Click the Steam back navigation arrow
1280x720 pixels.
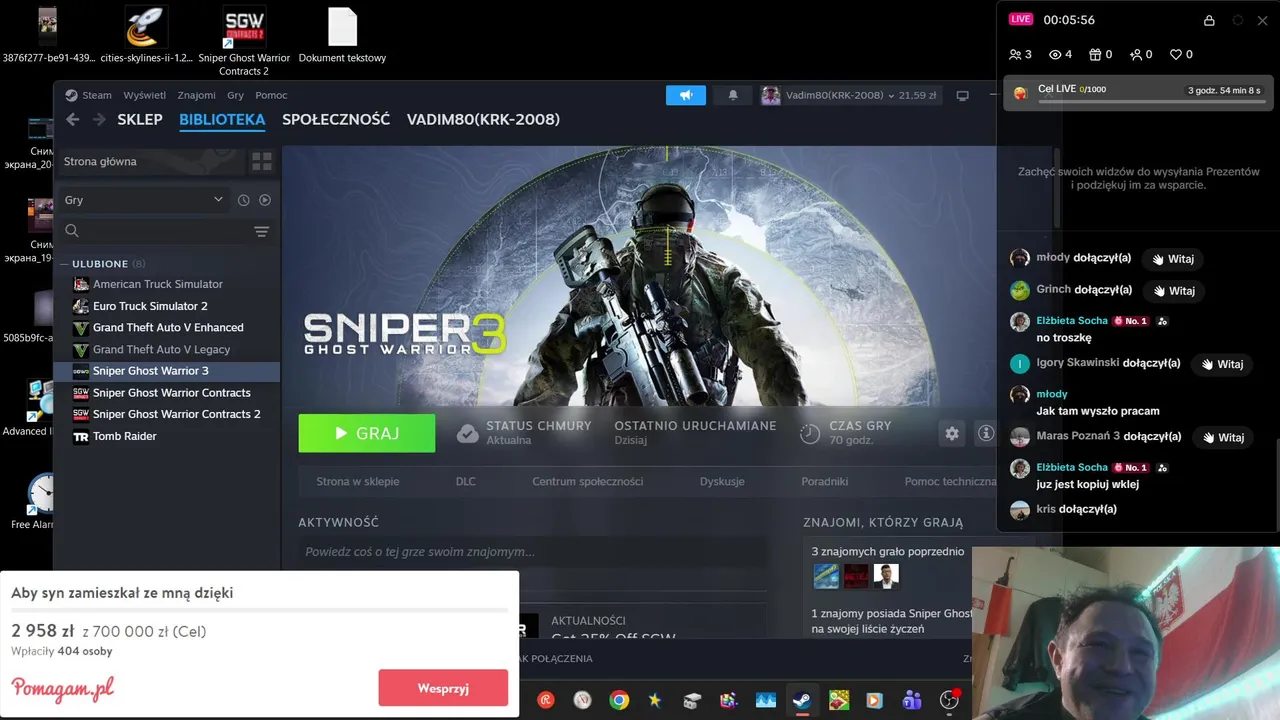(x=72, y=119)
